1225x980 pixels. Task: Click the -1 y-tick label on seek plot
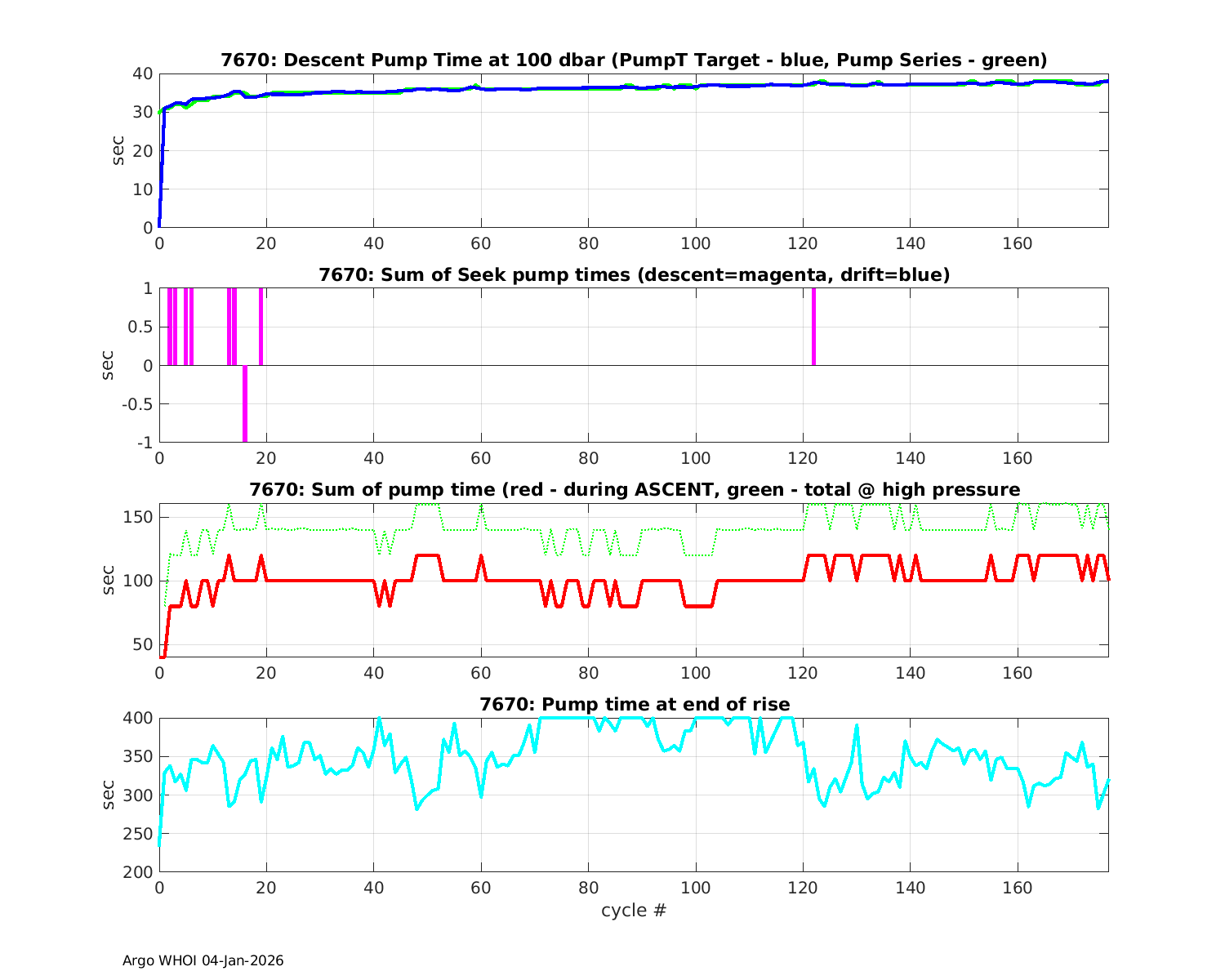coord(144,443)
